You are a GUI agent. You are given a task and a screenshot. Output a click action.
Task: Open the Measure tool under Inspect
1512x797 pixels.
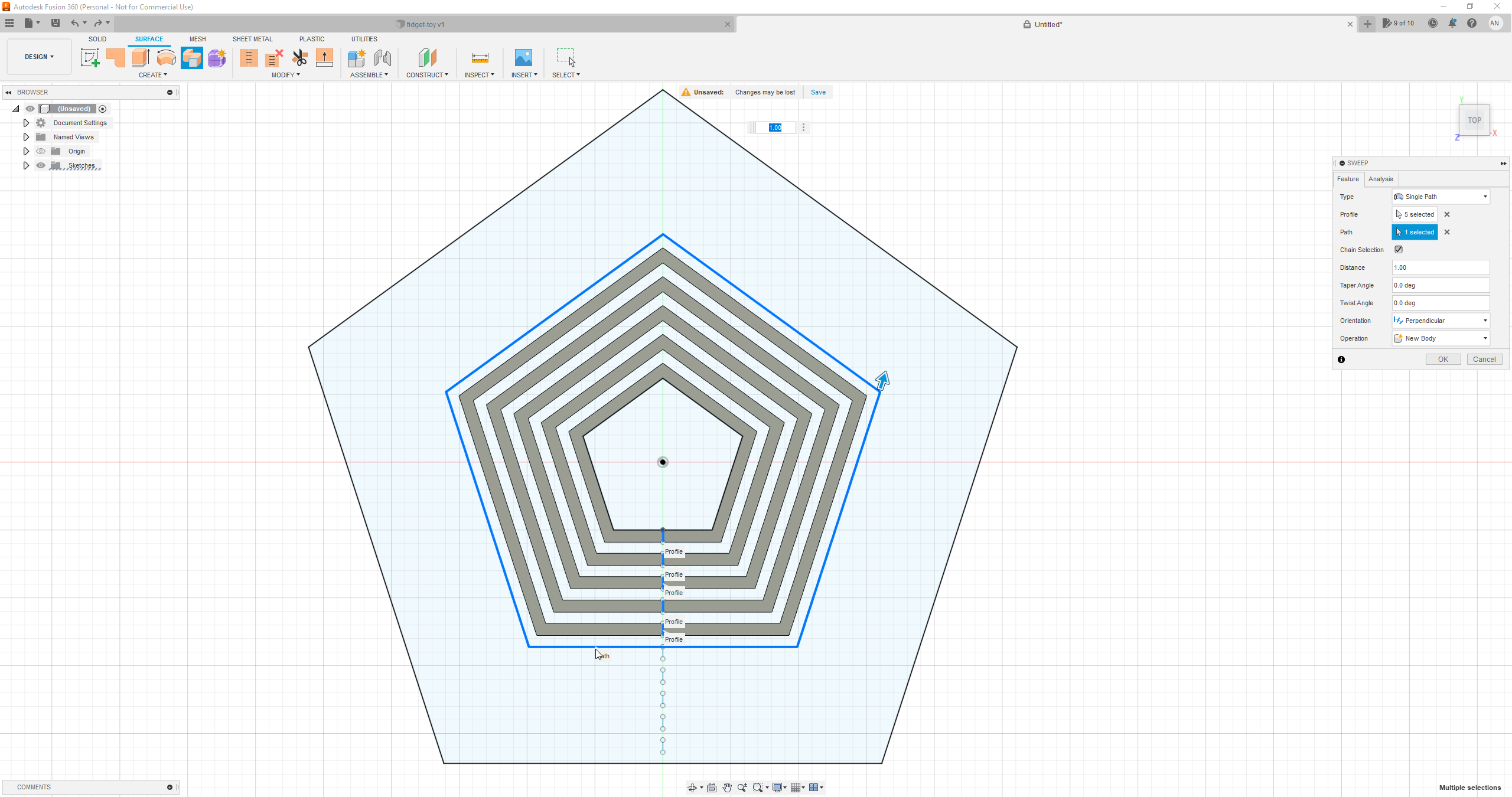480,57
